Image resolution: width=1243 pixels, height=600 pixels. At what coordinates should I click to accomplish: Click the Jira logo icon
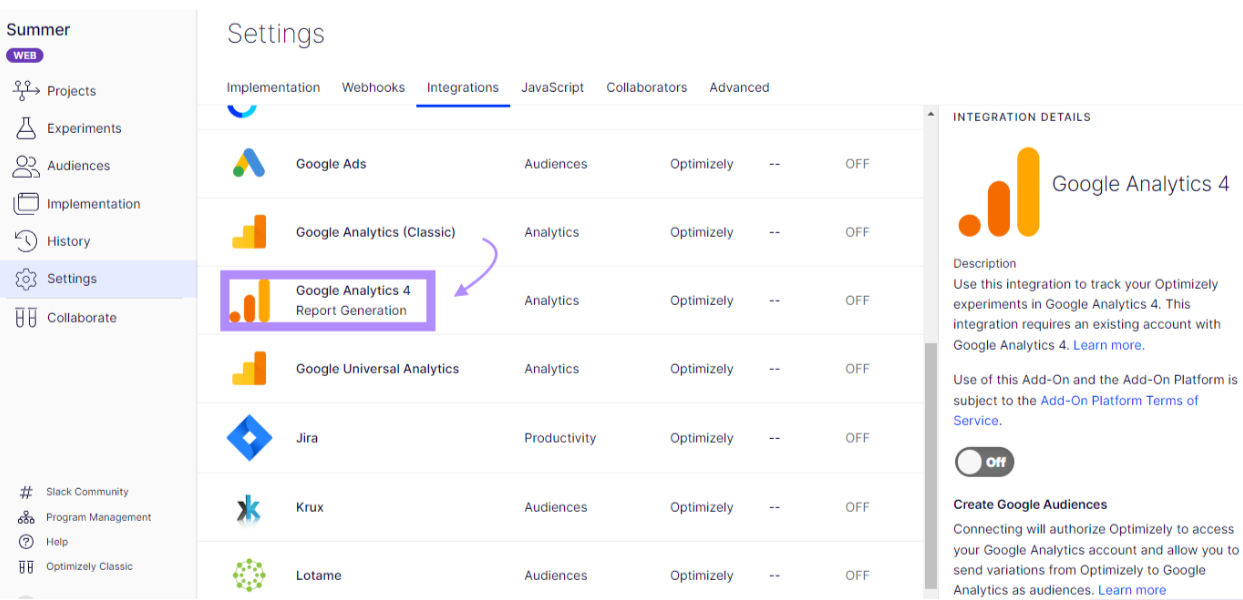point(249,438)
